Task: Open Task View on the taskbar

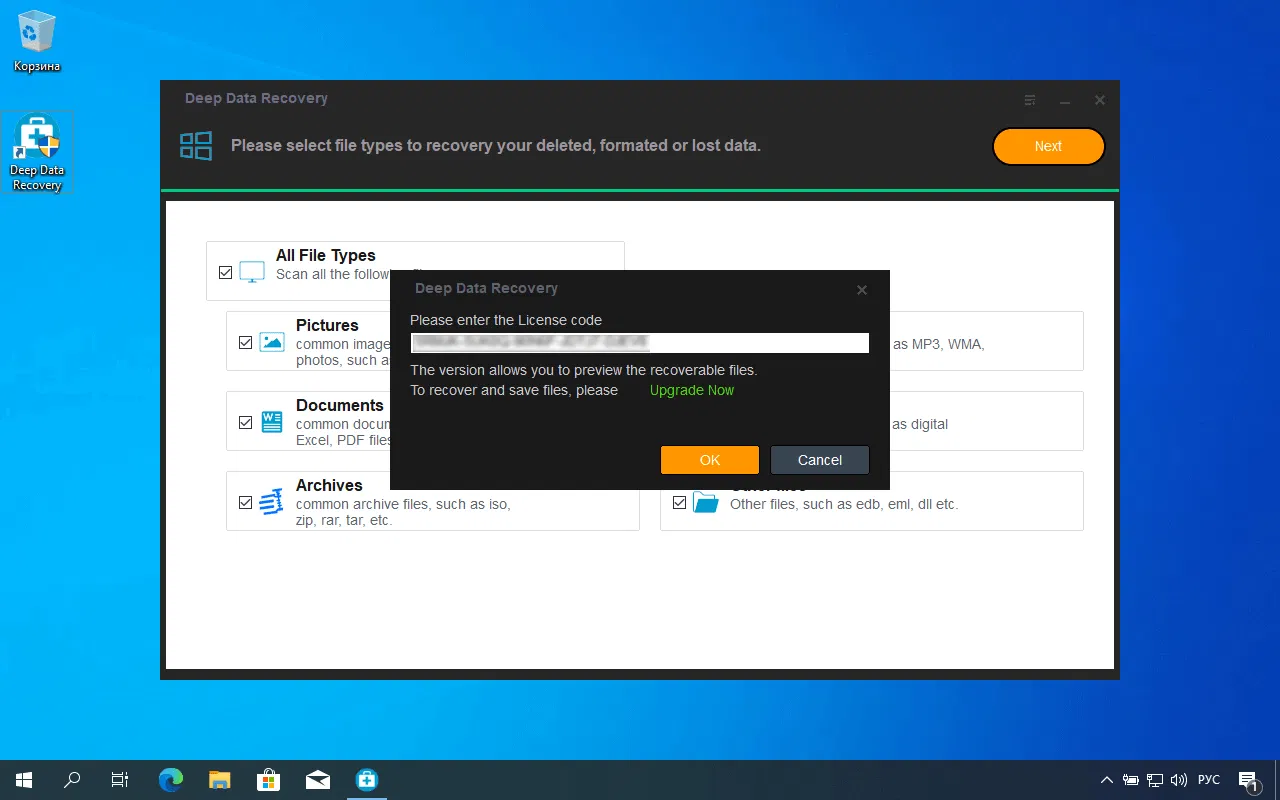Action: click(120, 780)
